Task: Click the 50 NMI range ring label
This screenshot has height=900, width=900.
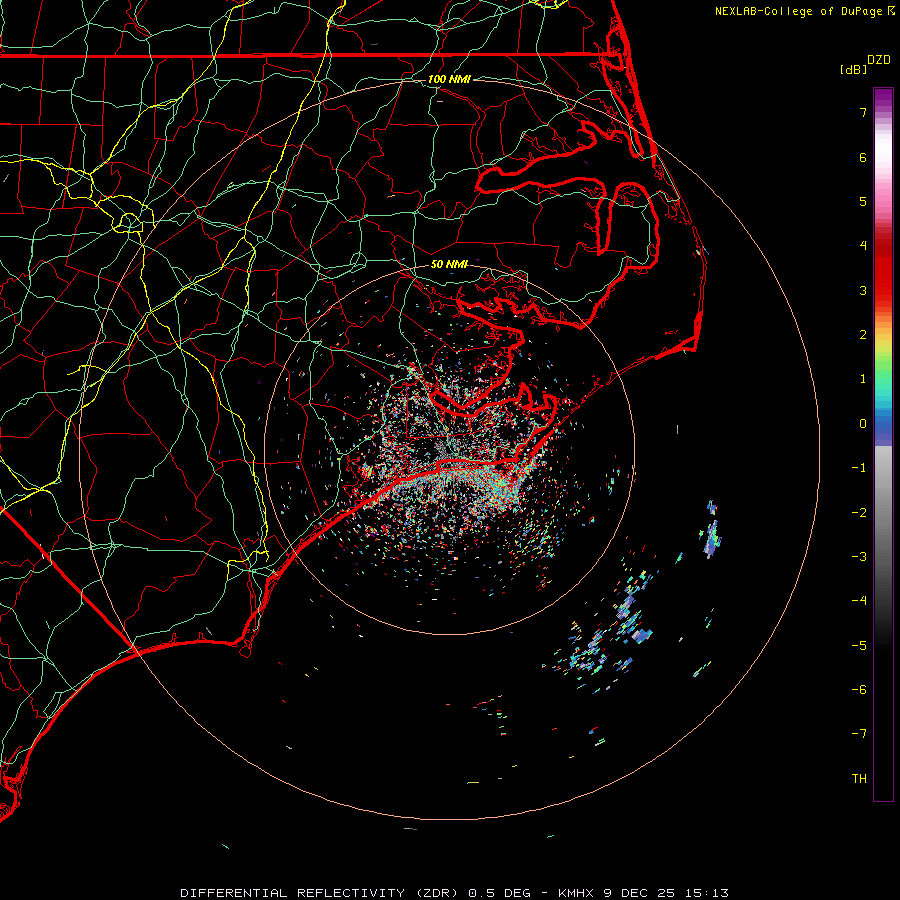Action: pos(449,264)
